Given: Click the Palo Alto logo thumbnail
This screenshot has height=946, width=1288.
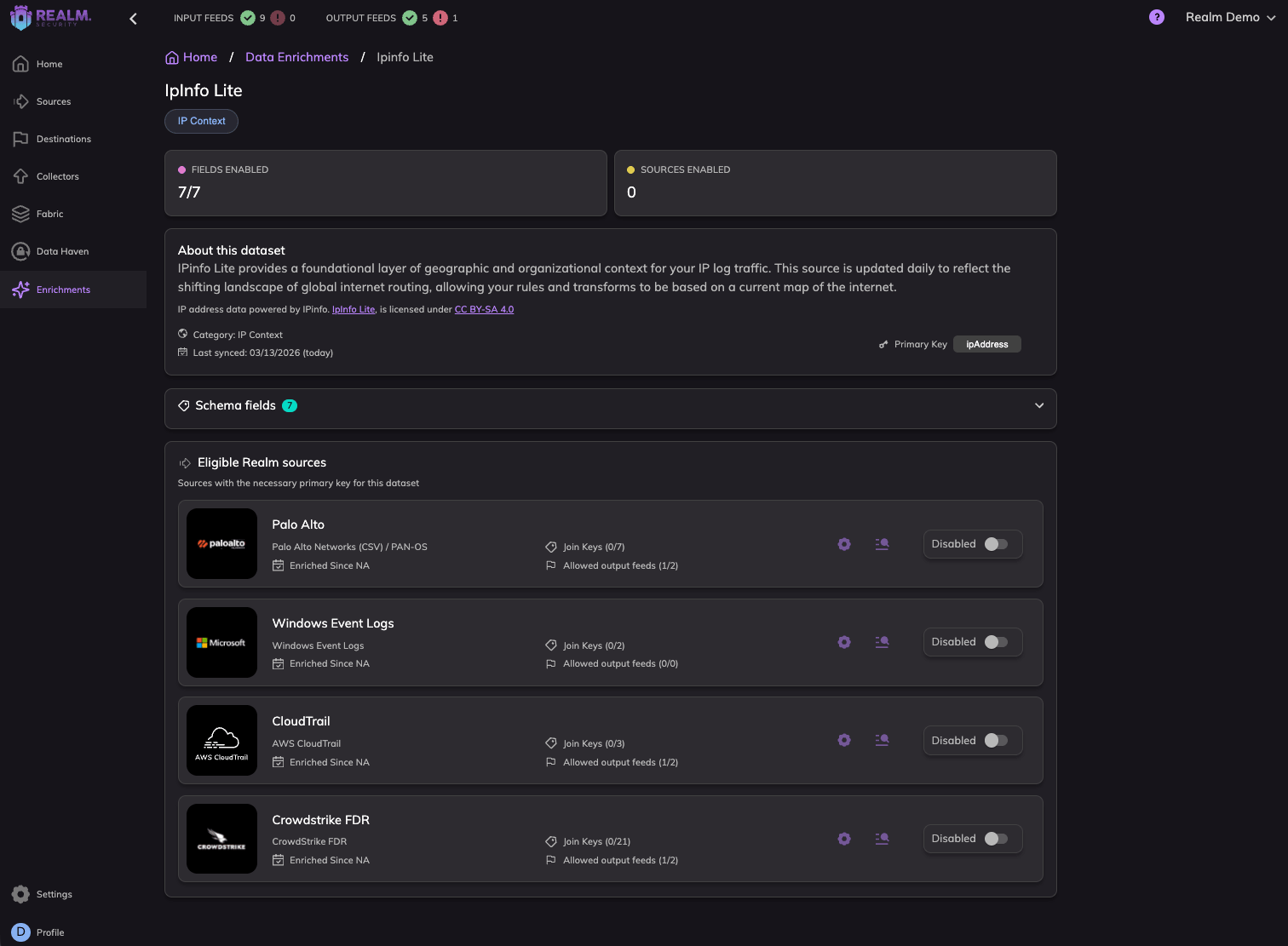Looking at the screenshot, I should 221,544.
